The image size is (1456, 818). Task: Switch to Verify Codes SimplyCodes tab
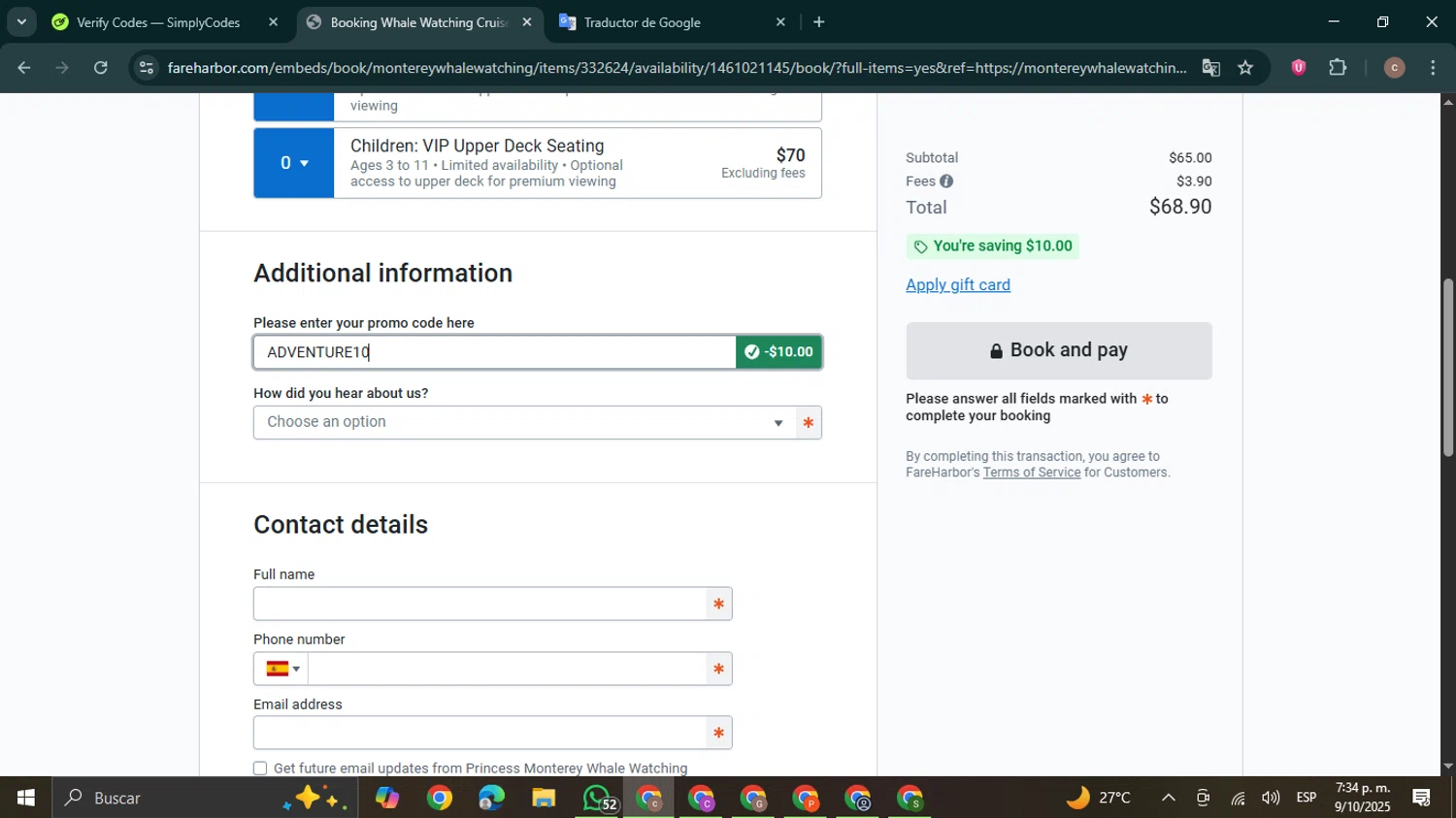point(157,21)
